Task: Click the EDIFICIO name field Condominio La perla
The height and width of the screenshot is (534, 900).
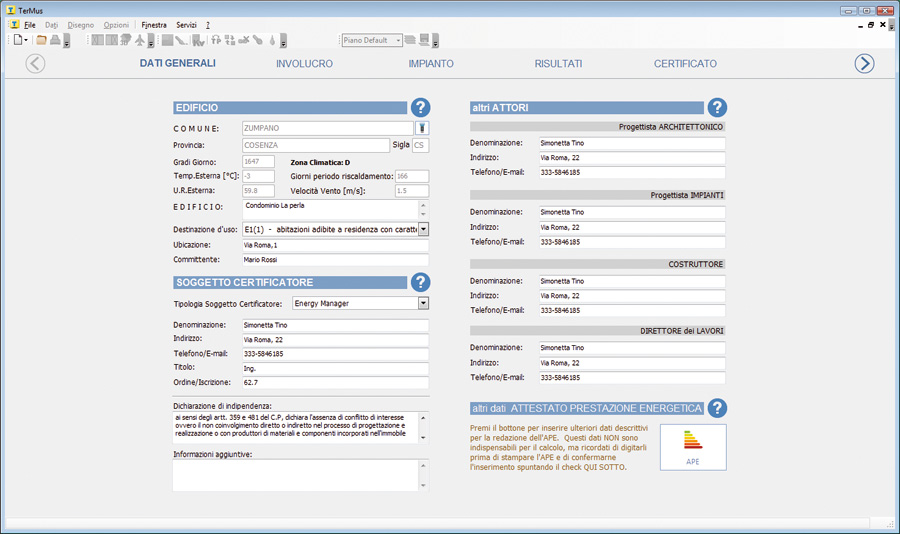Action: coord(331,209)
